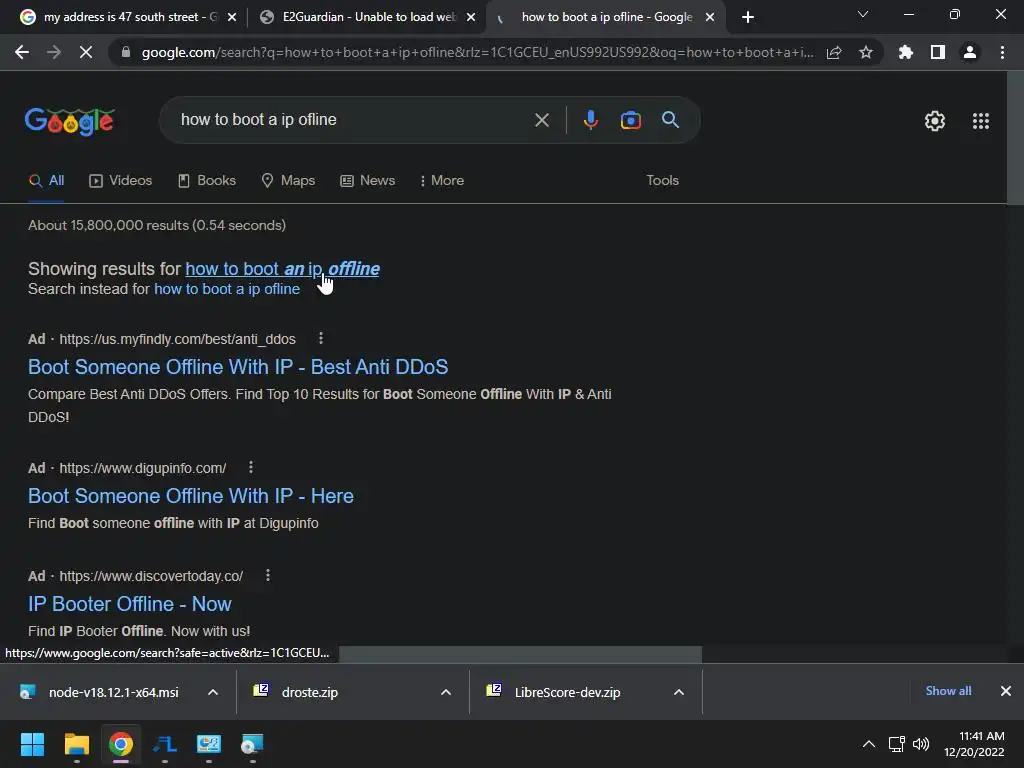Clear the Google search box text

point(541,120)
